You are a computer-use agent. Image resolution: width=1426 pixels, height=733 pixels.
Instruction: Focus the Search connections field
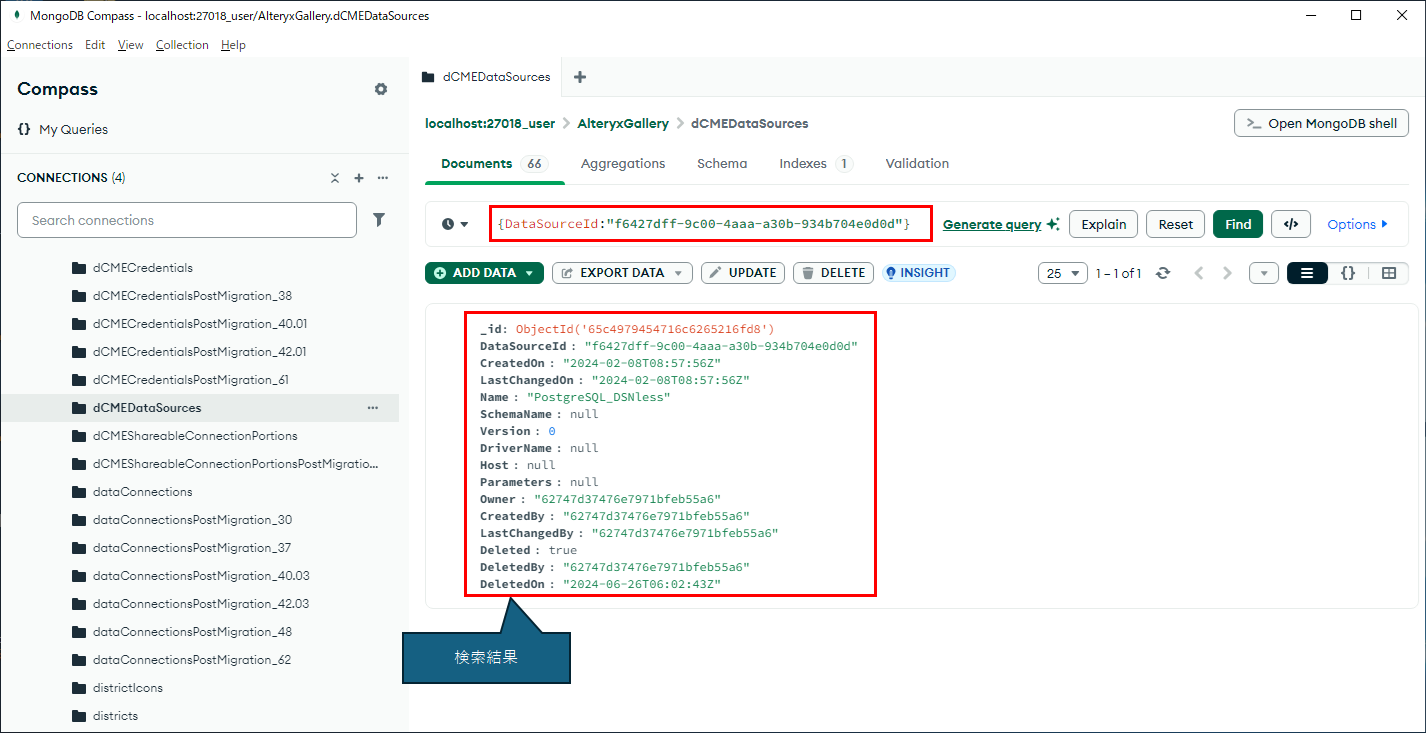pyautogui.click(x=187, y=220)
